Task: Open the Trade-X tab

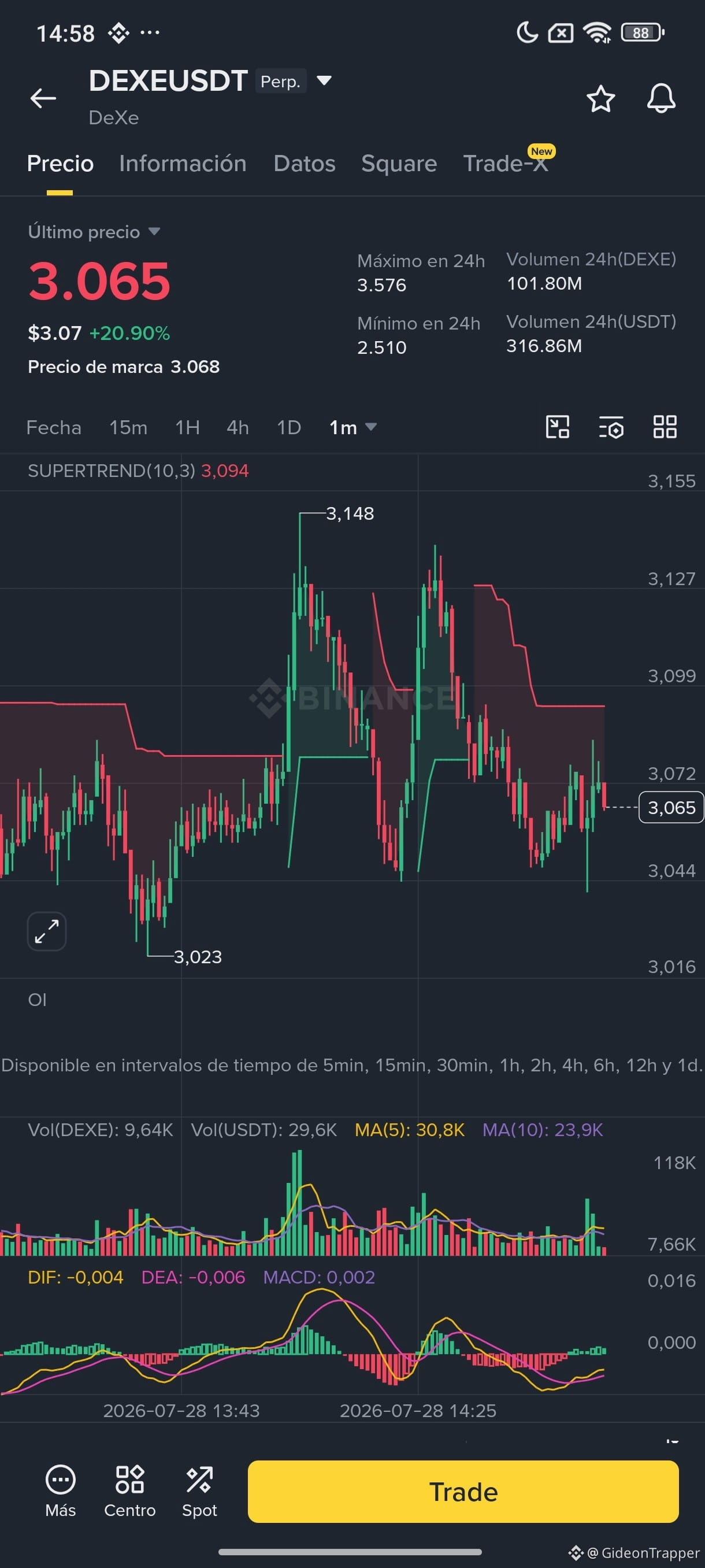Action: (x=506, y=164)
